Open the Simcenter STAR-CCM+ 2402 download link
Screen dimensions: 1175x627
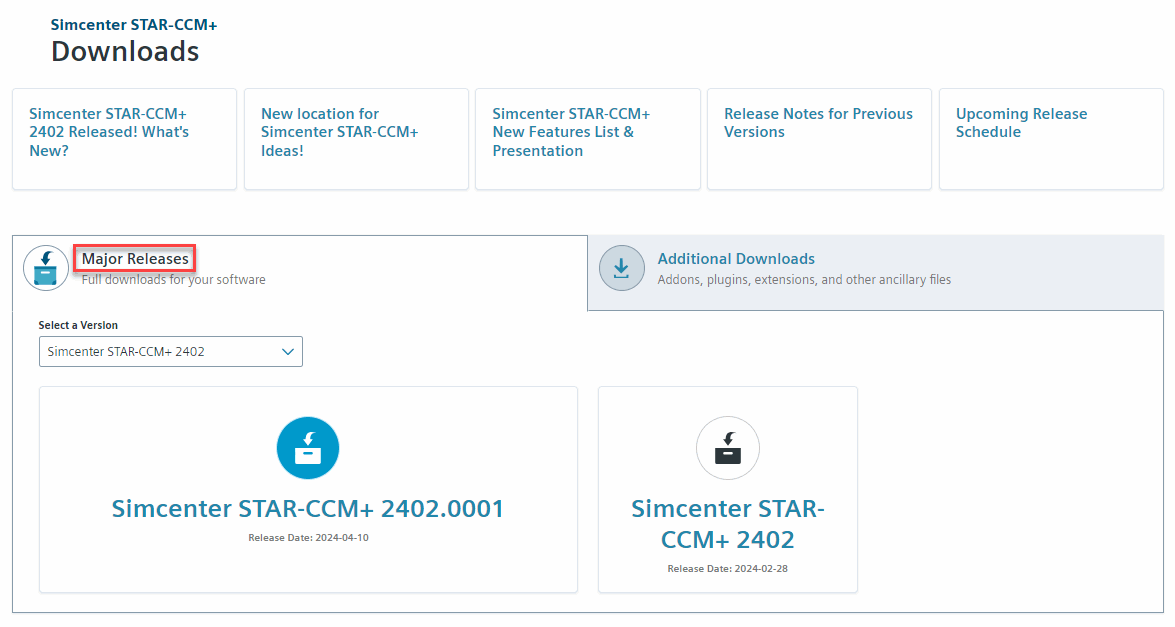pyautogui.click(x=727, y=524)
